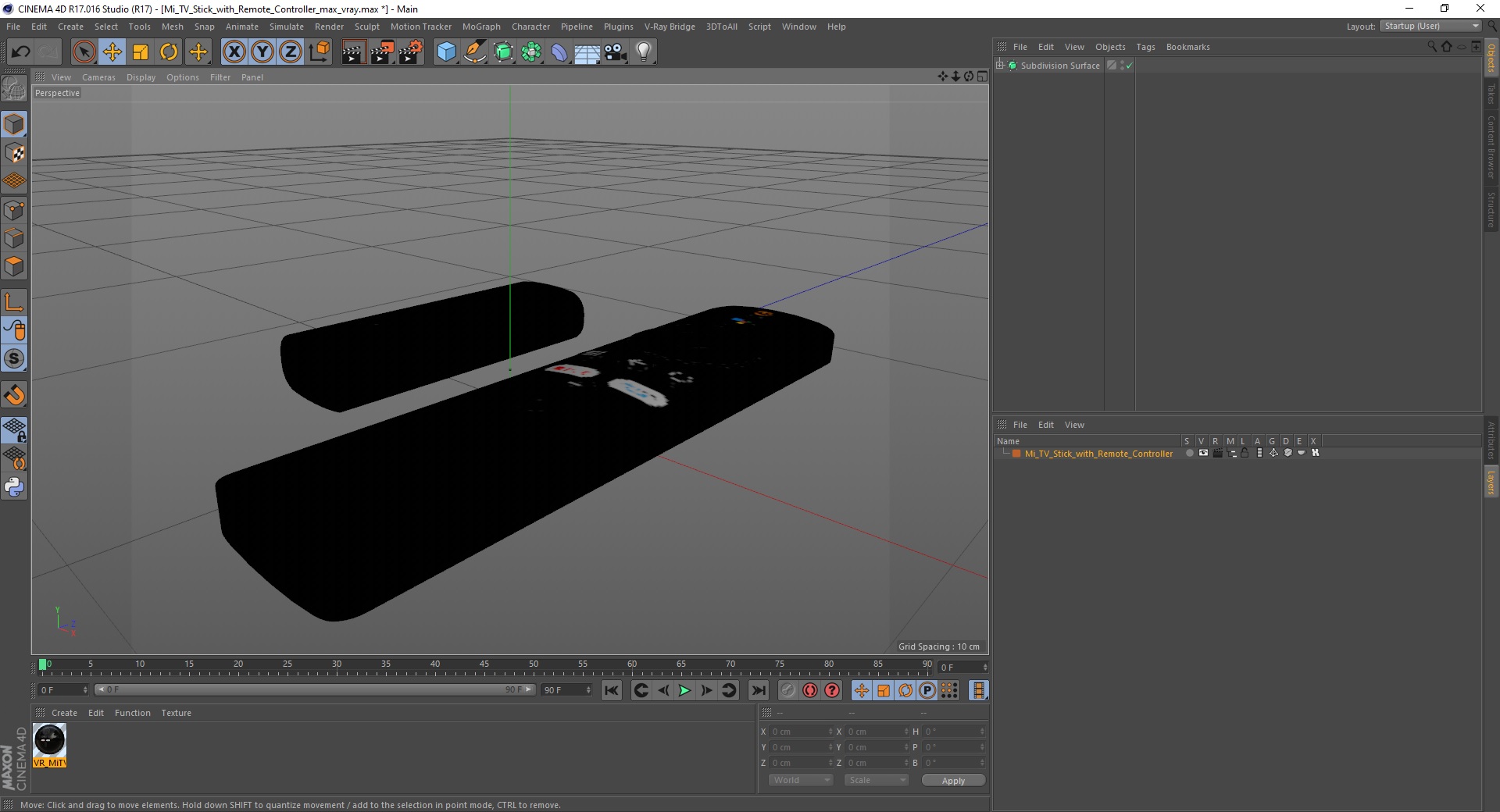Go to start of animation
The height and width of the screenshot is (812, 1500).
[x=612, y=690]
